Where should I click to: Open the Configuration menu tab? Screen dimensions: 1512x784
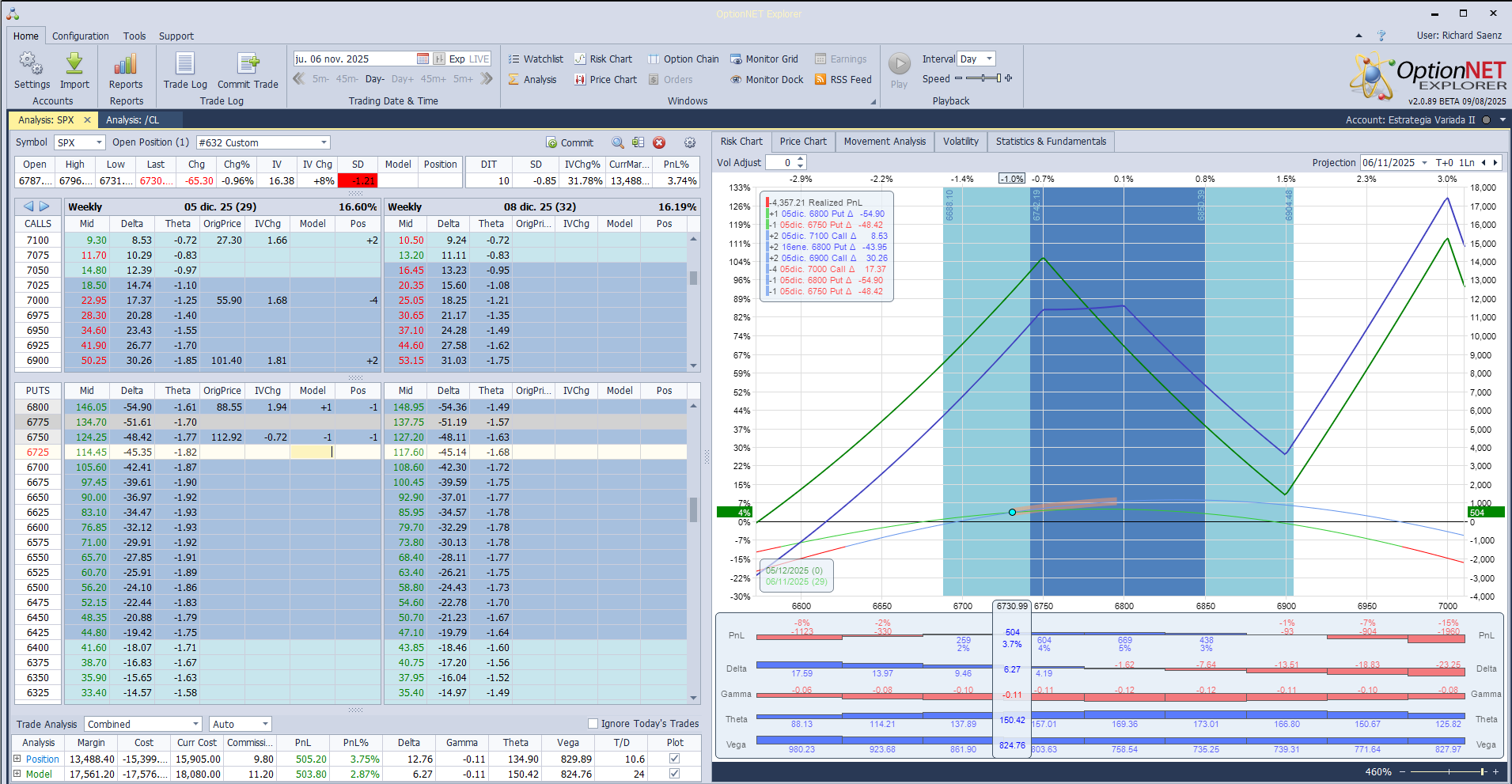tap(81, 36)
